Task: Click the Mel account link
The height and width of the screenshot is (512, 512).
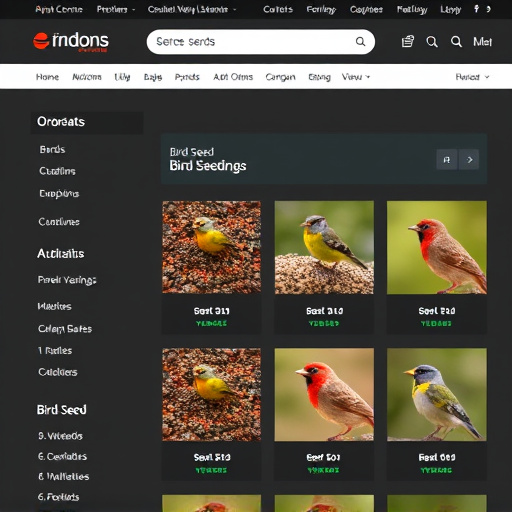Action: pyautogui.click(x=482, y=42)
